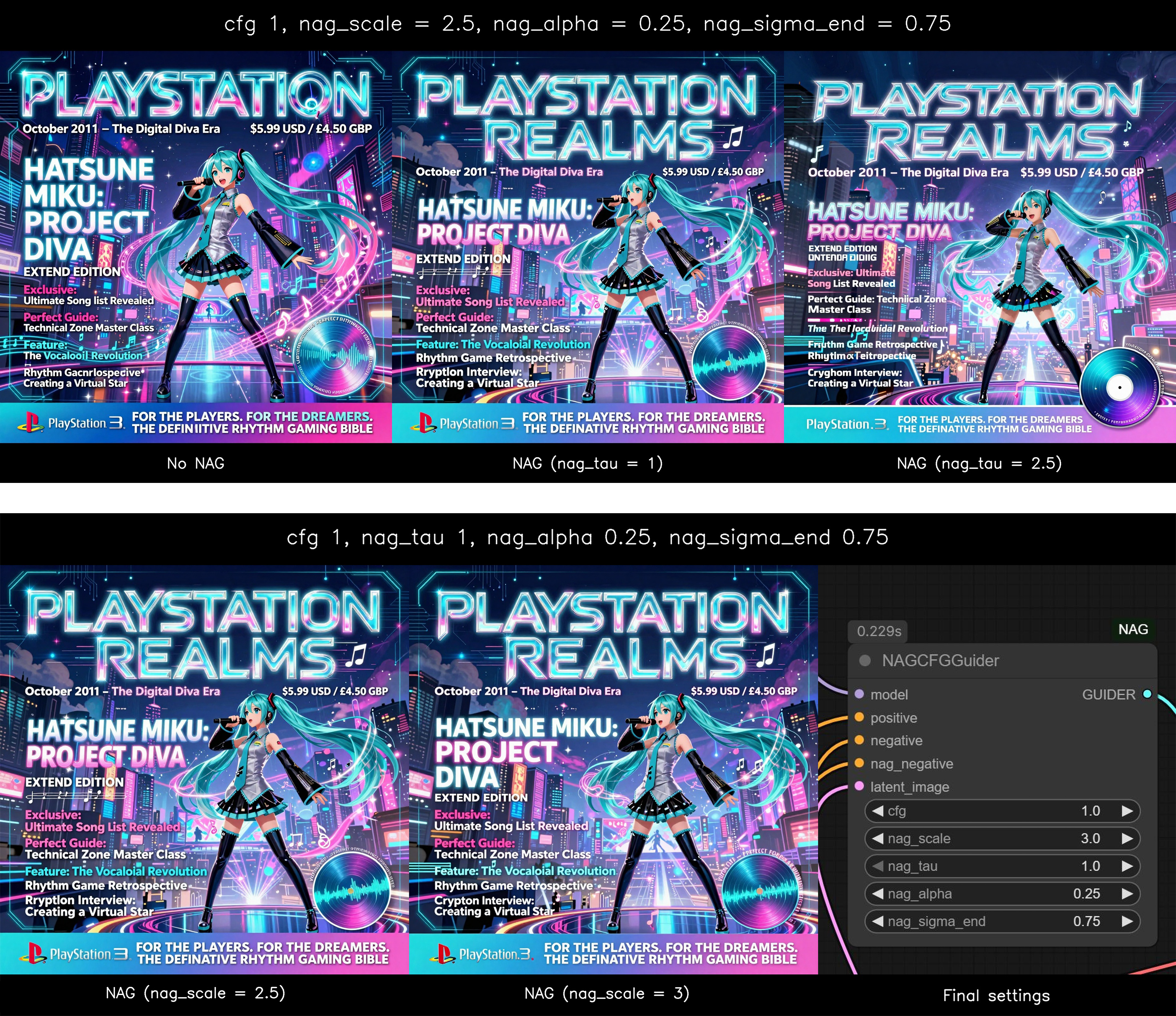Image resolution: width=1176 pixels, height=1016 pixels.
Task: Increase nag_sigma_end with the right arrow
Action: coord(1127,921)
